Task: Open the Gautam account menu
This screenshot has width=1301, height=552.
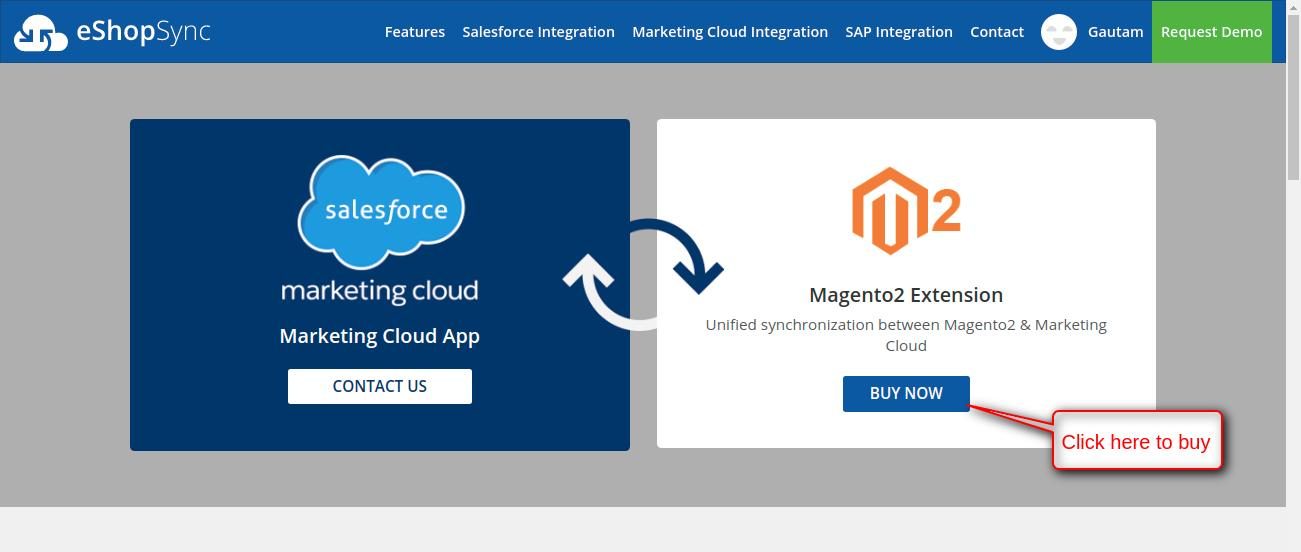Action: [1115, 32]
